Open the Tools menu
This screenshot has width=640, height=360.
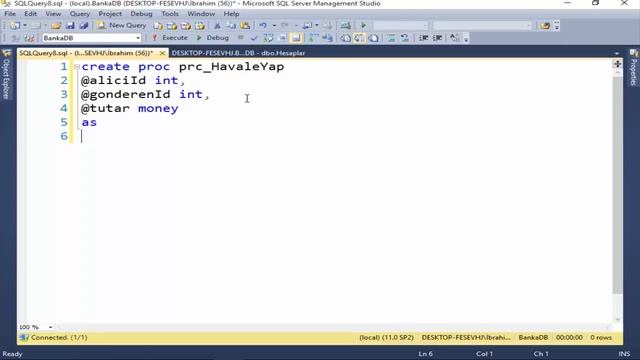click(x=170, y=13)
